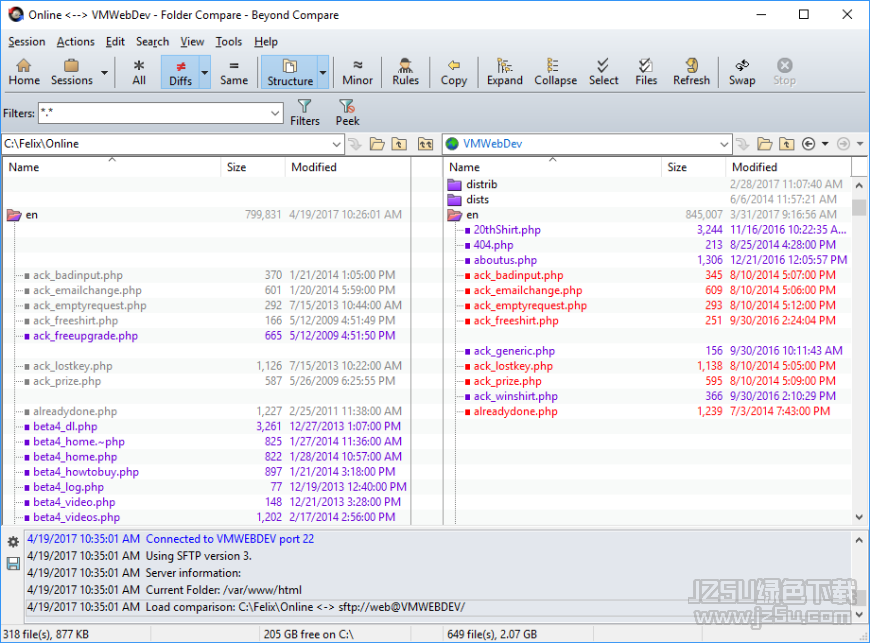Click the log panel scroll up arrow

(859, 540)
